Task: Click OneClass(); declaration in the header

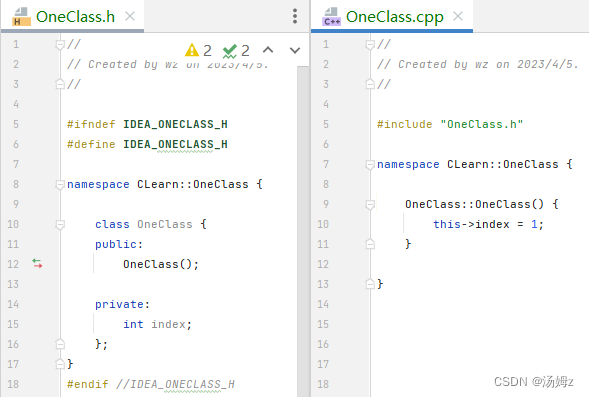Action: click(x=161, y=264)
